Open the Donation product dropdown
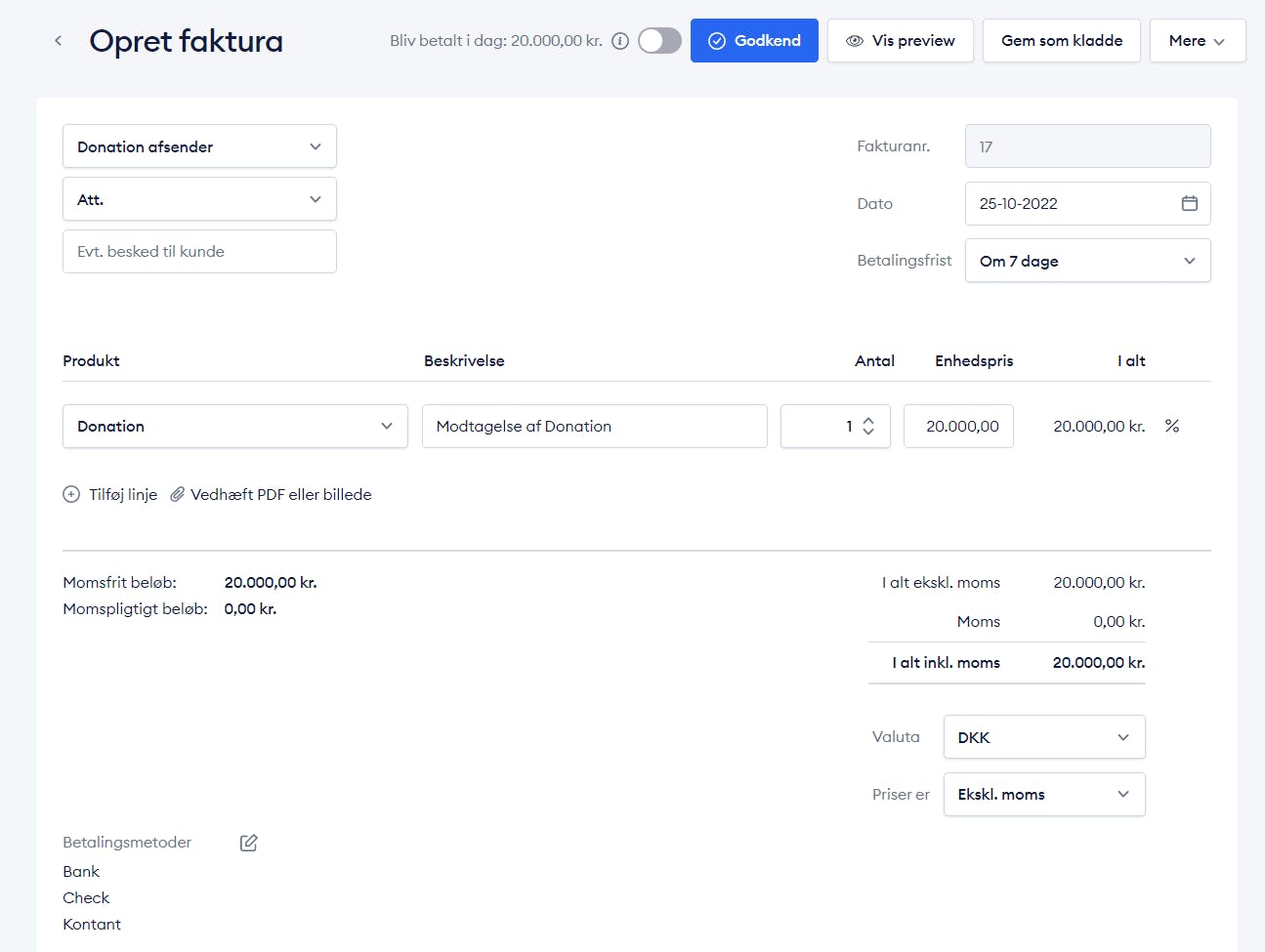The width and height of the screenshot is (1265, 952). pyautogui.click(x=235, y=427)
